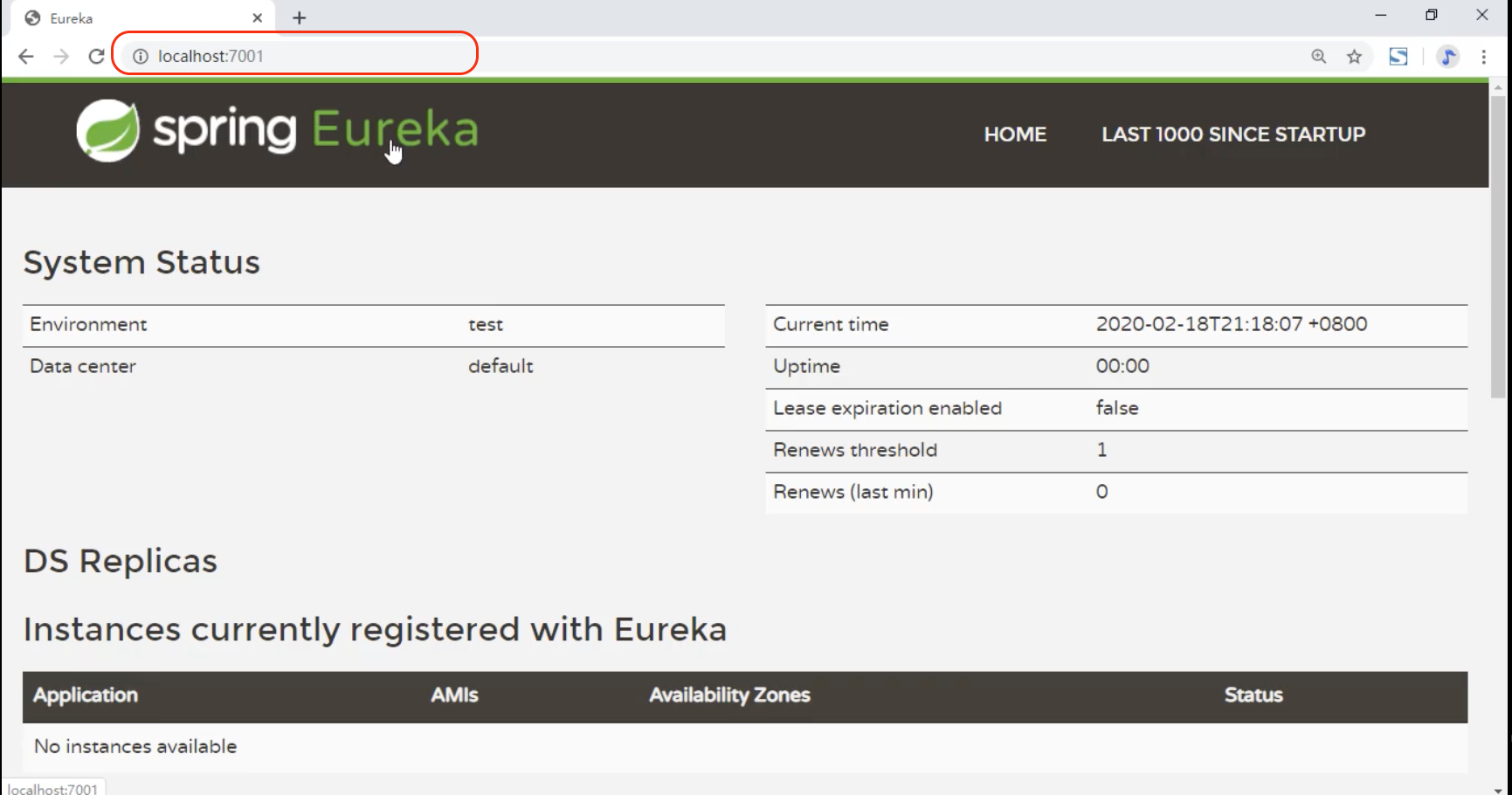This screenshot has height=795, width=1512.
Task: Select the Eureka browser tab
Action: click(x=131, y=17)
